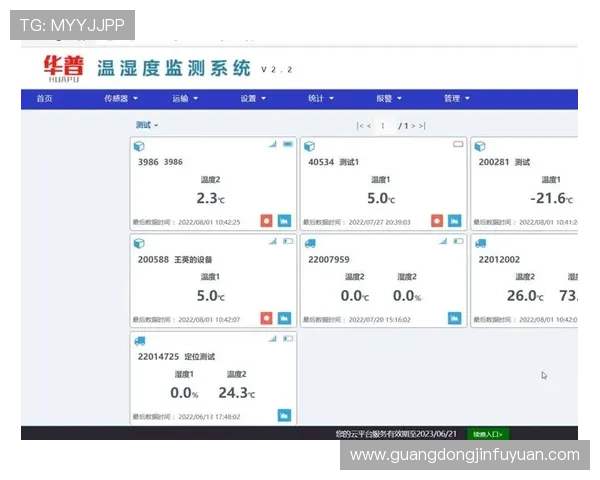Screen dimensions: 600x480
Task: Open the chart icon on device 3986
Action: pos(284,220)
